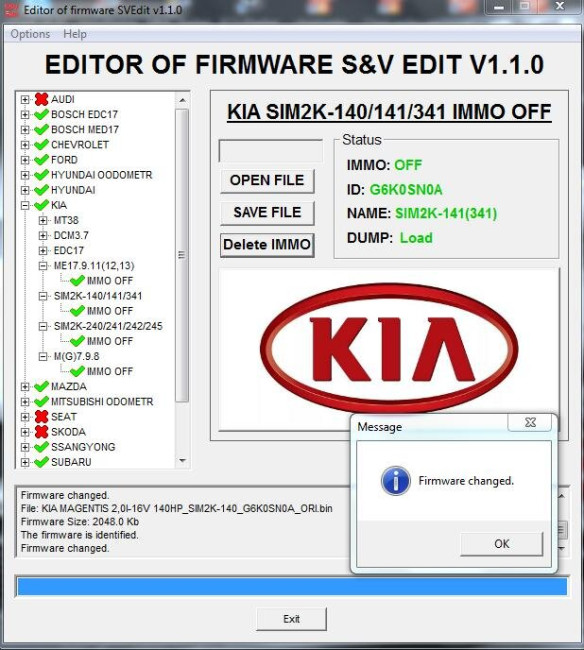The width and height of the screenshot is (584, 650).
Task: Click the green check icon beside HYUNDAI OODOMETR
Action: (x=41, y=175)
